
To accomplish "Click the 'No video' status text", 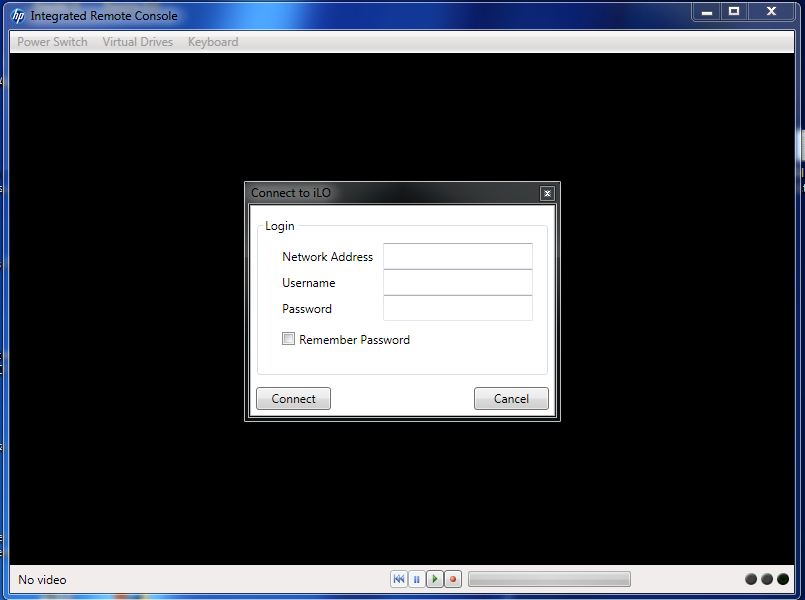I will [42, 580].
